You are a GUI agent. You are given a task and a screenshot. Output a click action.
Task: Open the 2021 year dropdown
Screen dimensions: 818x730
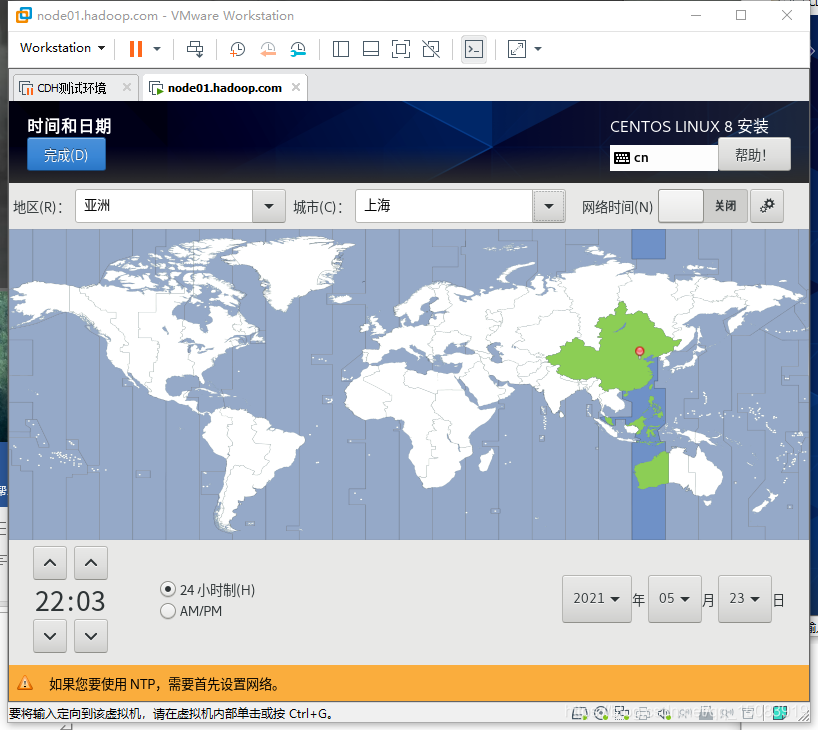[x=596, y=599]
